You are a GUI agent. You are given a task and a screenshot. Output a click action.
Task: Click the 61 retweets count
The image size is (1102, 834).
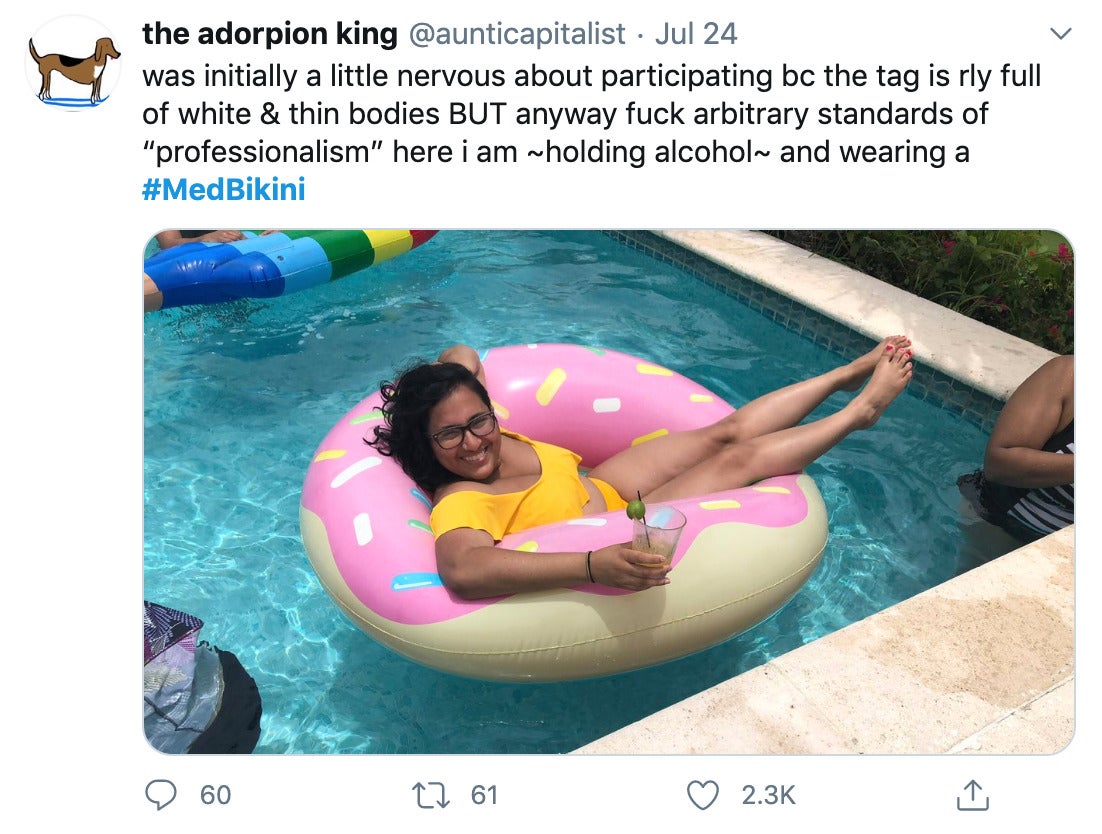(484, 795)
